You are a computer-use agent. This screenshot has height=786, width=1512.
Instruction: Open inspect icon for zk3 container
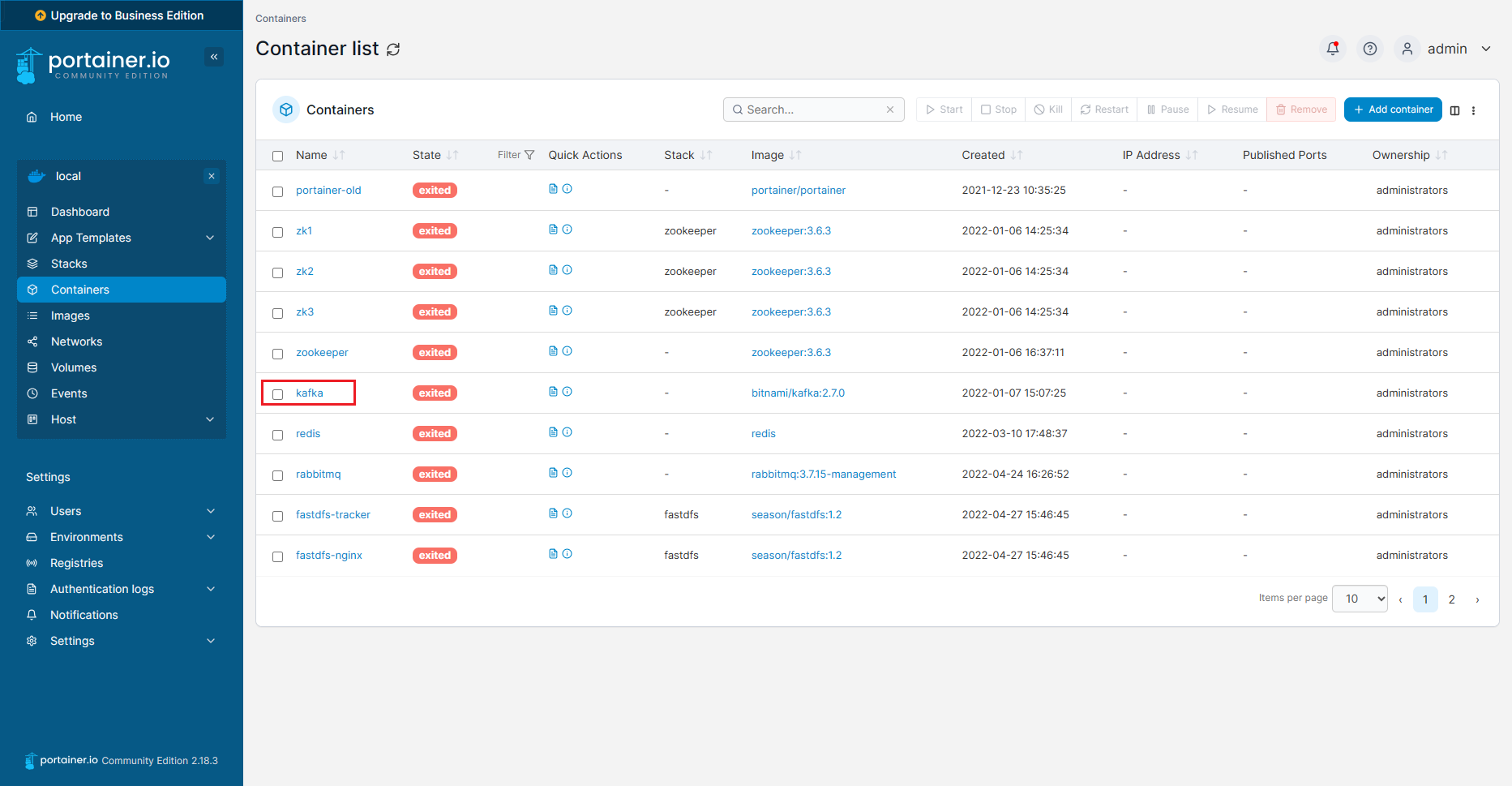click(568, 311)
